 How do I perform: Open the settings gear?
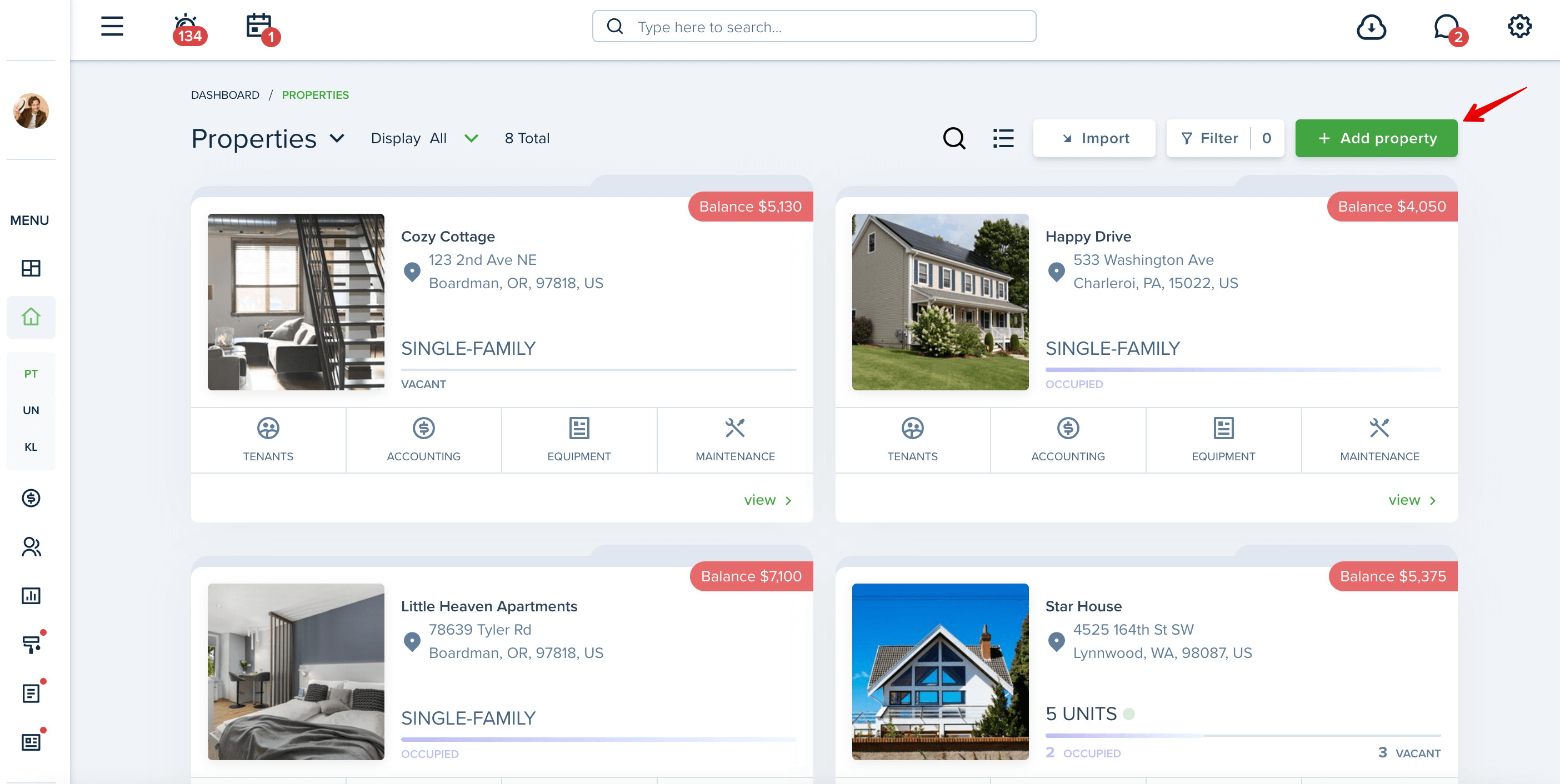coord(1519,27)
